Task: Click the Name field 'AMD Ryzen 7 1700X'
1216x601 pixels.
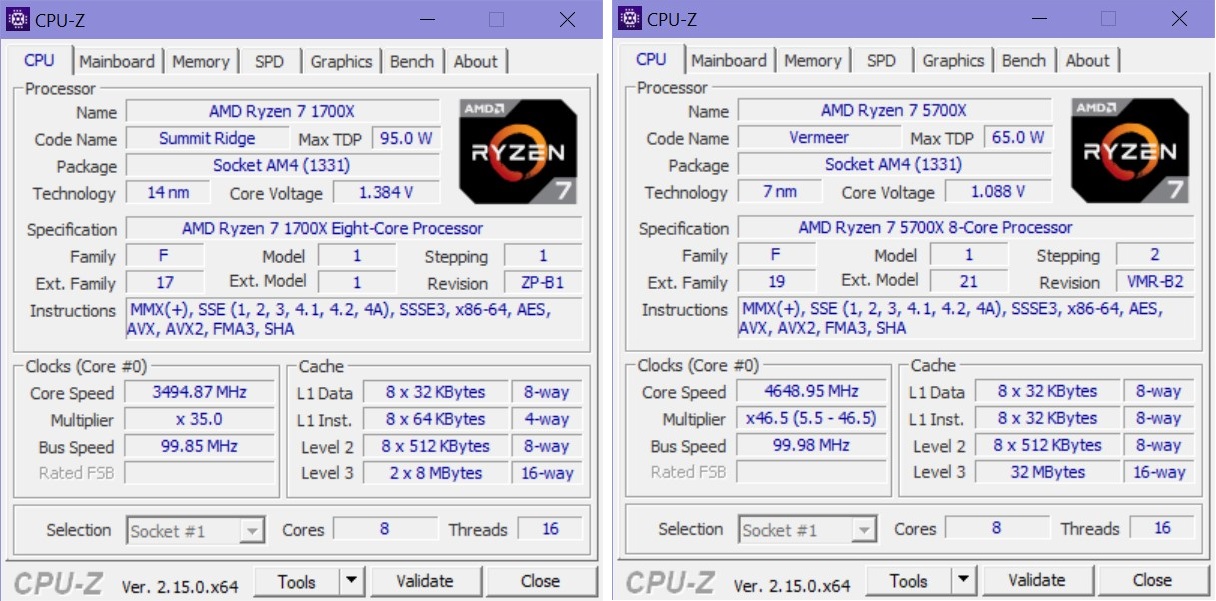Action: pyautogui.click(x=282, y=111)
